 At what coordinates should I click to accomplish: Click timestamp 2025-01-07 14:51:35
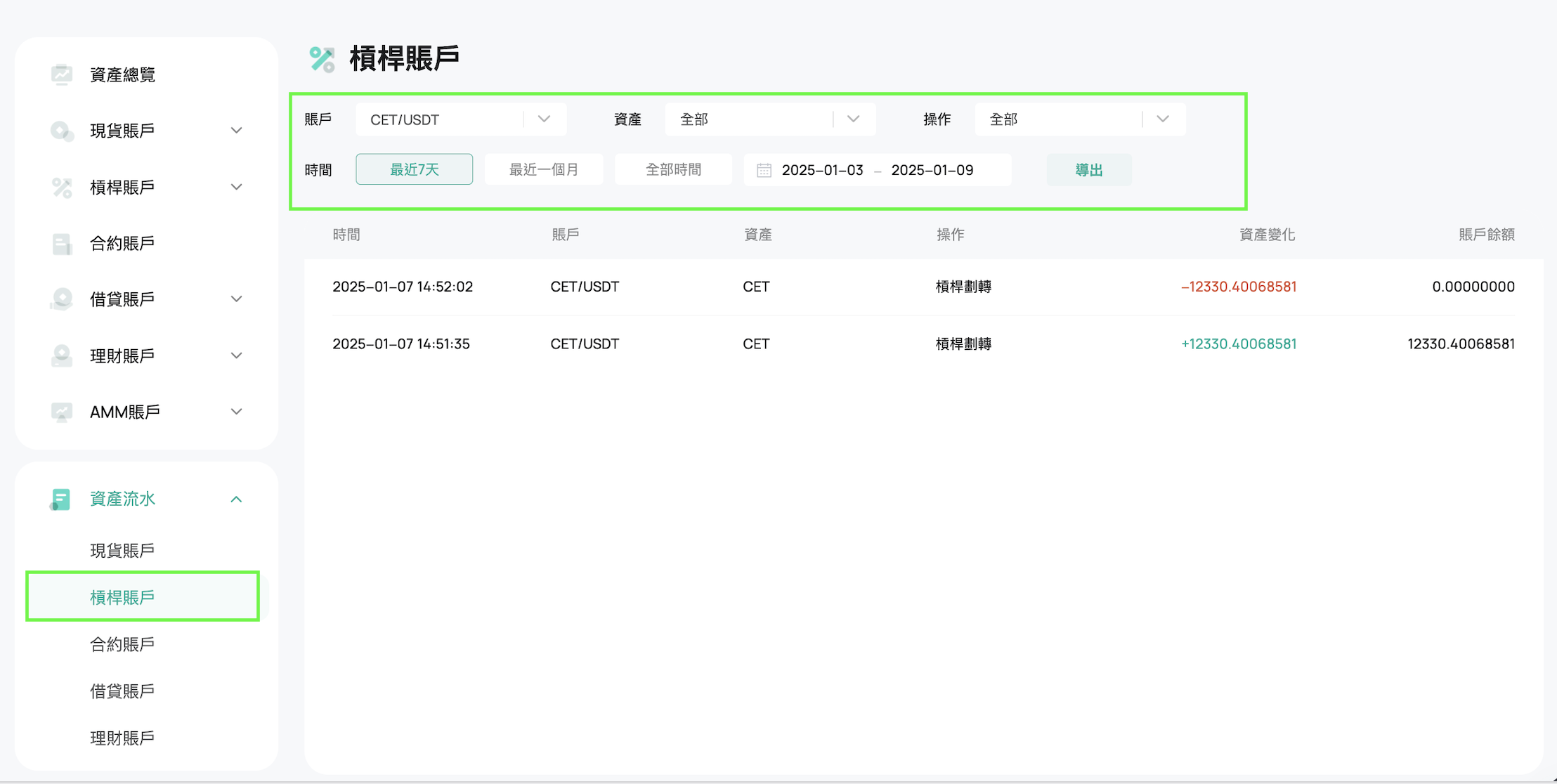point(401,344)
